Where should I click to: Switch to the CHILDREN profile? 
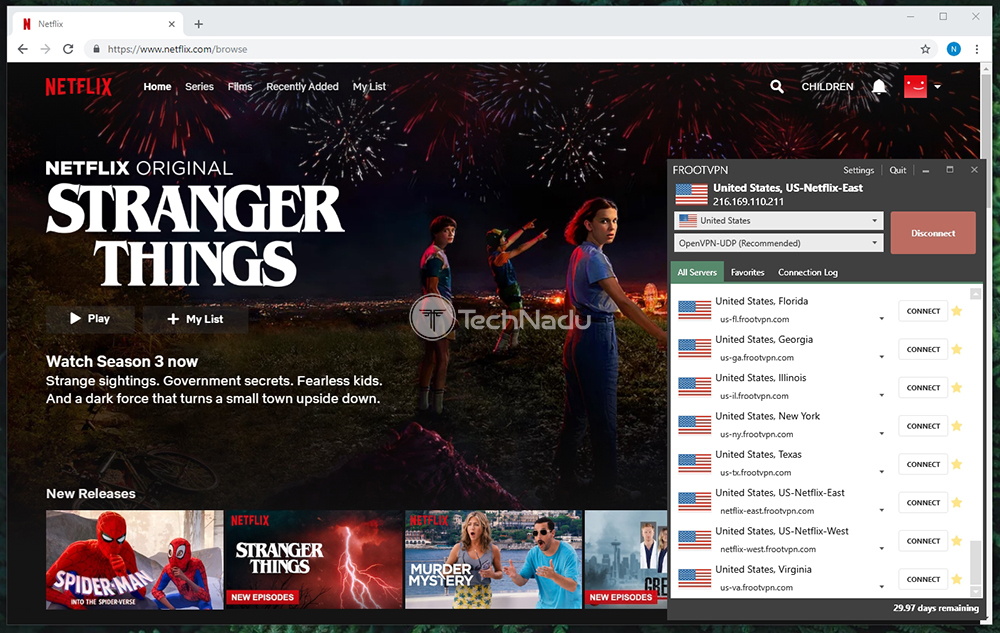click(827, 87)
